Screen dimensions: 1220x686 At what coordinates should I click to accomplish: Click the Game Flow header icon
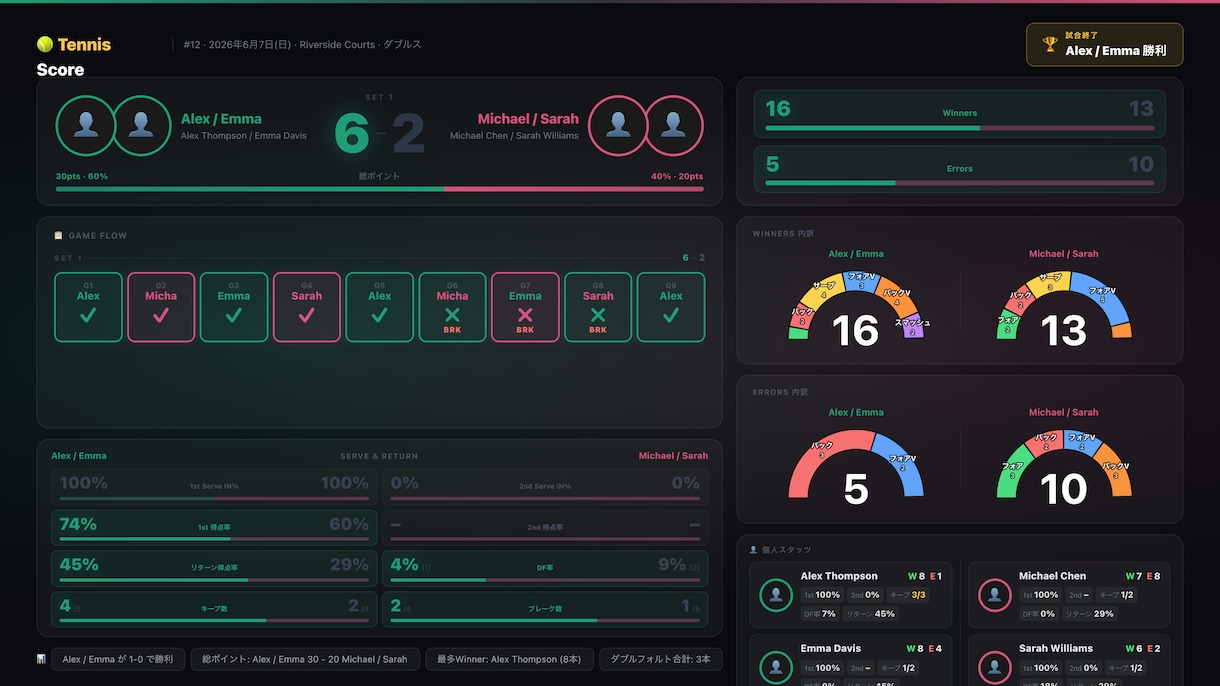58,236
